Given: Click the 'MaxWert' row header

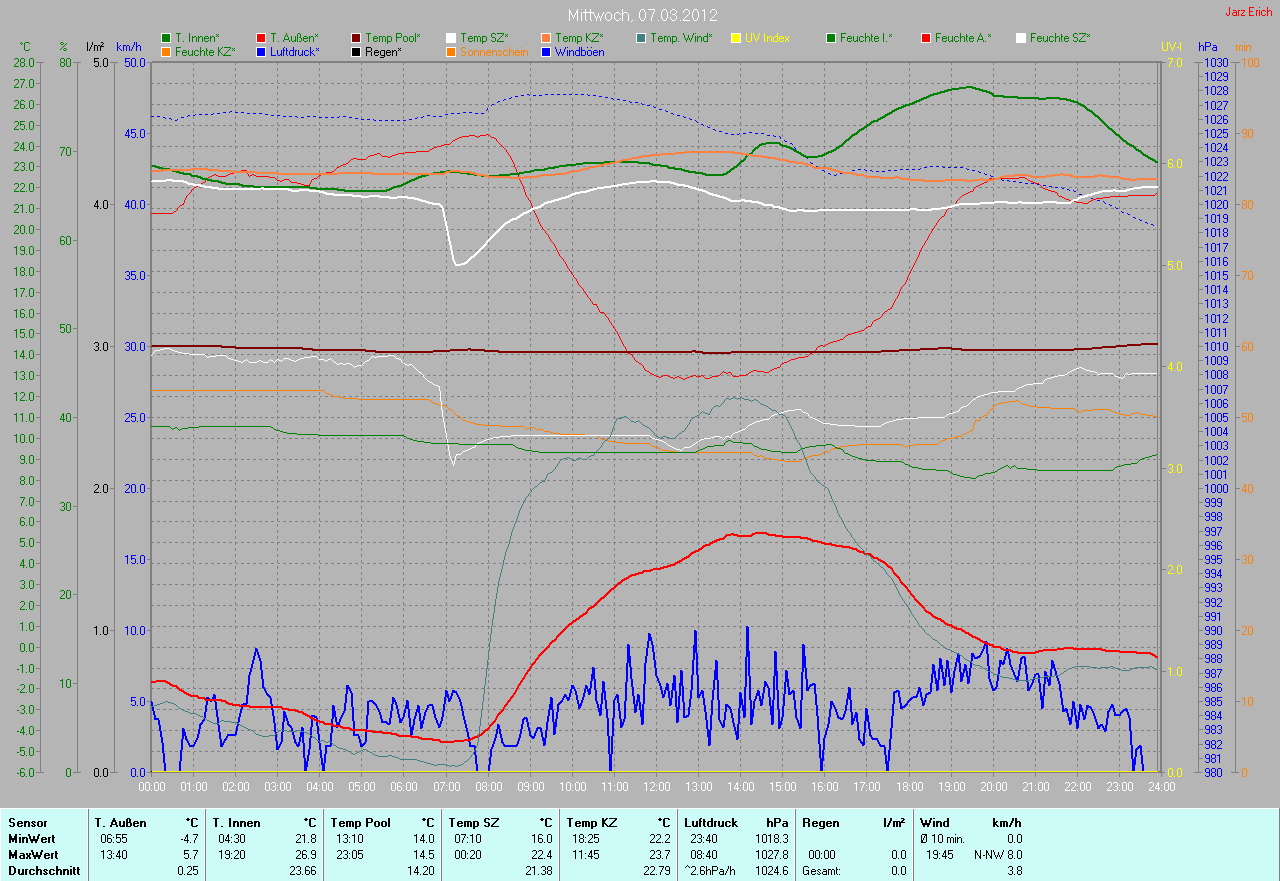Looking at the screenshot, I should point(32,855).
